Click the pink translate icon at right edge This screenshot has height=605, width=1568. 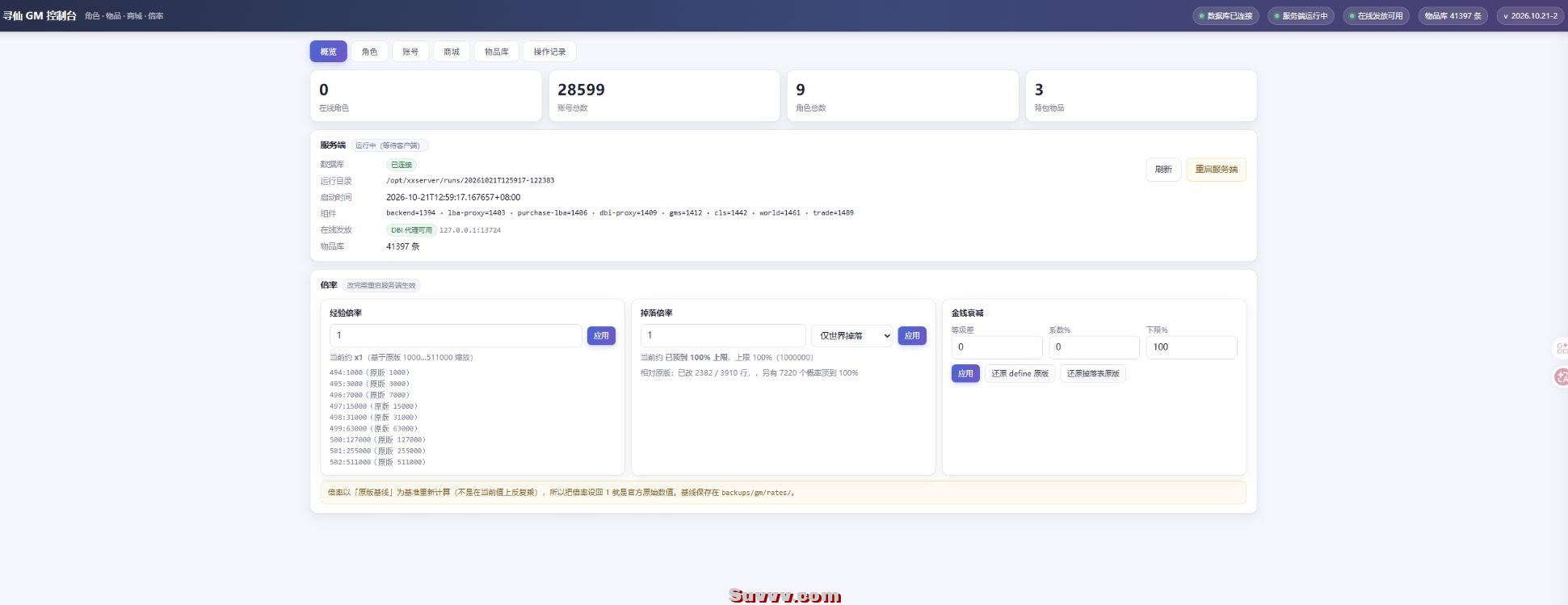click(x=1561, y=376)
